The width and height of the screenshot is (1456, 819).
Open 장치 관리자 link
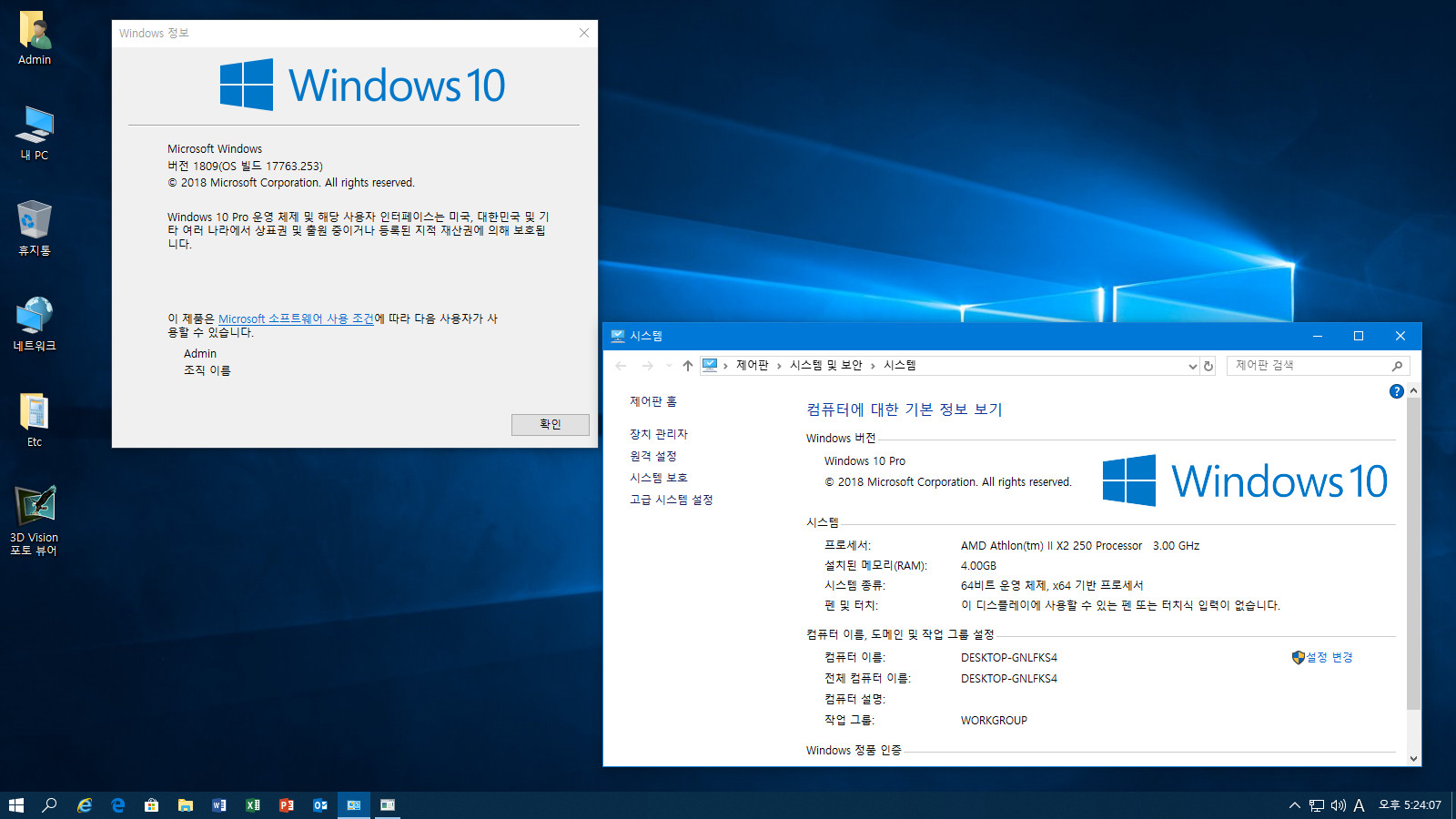(659, 434)
